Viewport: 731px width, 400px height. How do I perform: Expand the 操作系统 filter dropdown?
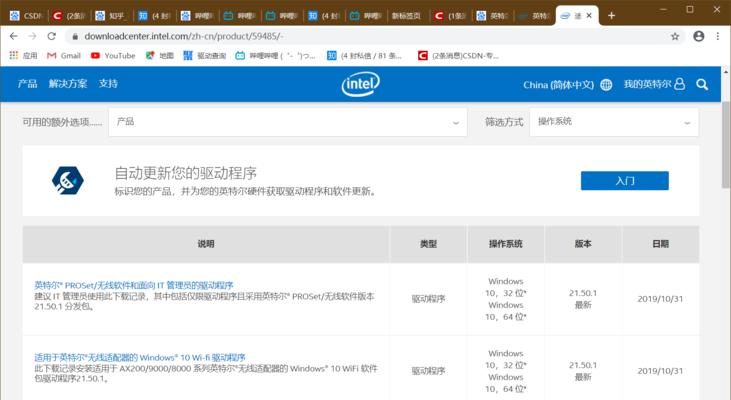click(614, 122)
